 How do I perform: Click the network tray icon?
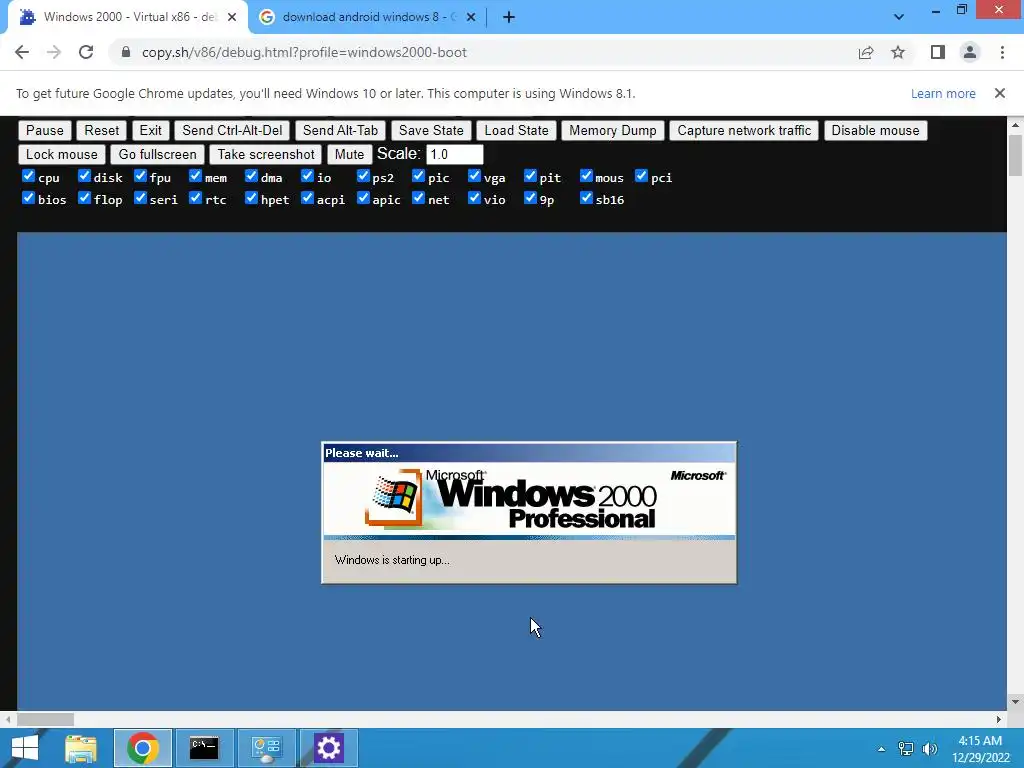point(906,748)
